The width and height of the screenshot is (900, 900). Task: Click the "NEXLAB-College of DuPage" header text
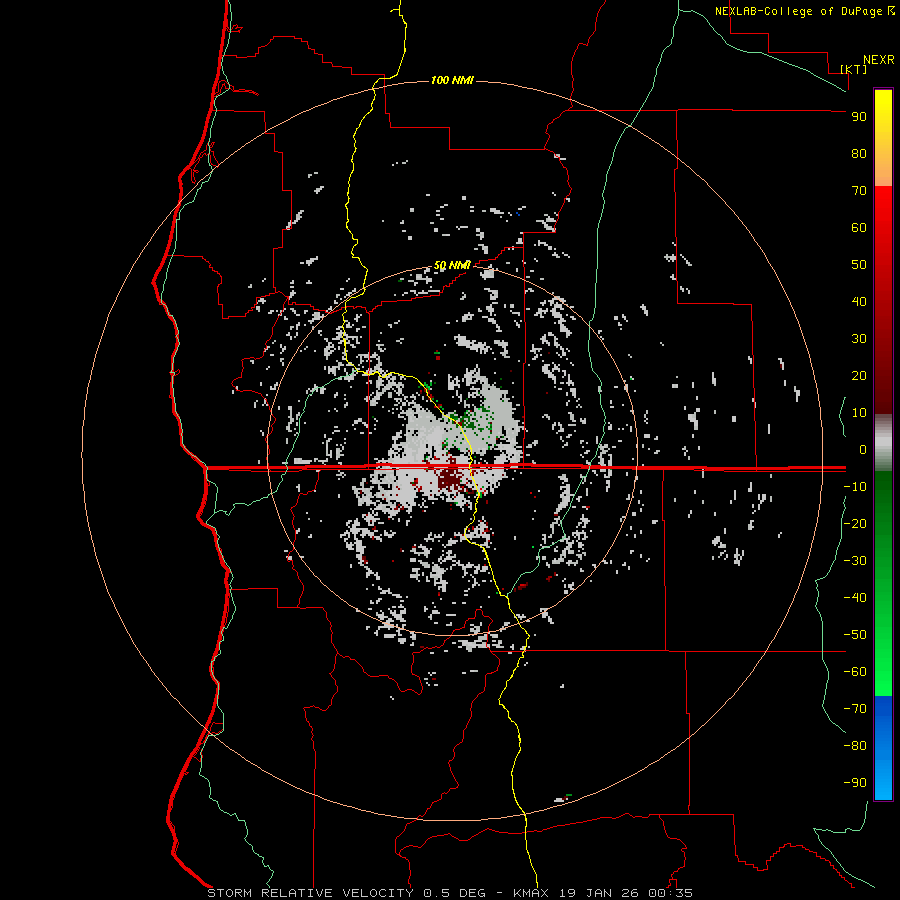[x=800, y=11]
